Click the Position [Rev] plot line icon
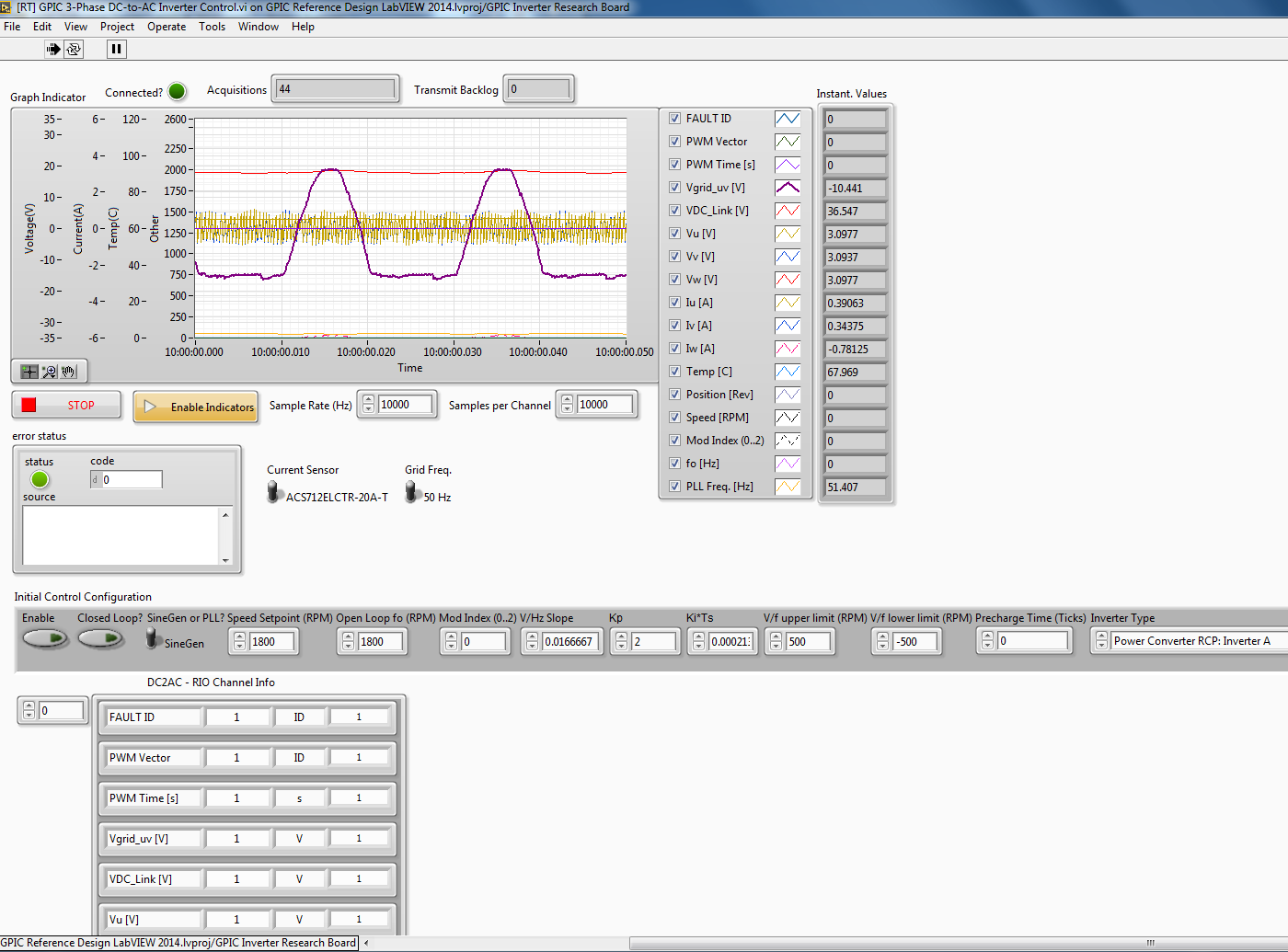Viewport: 1288px width, 952px height. (788, 395)
